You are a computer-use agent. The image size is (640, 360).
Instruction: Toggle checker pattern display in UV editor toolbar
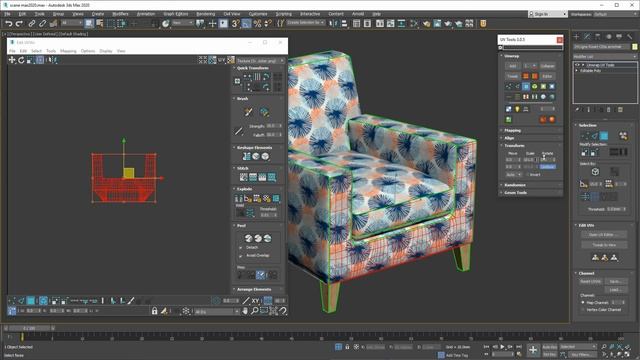231,60
